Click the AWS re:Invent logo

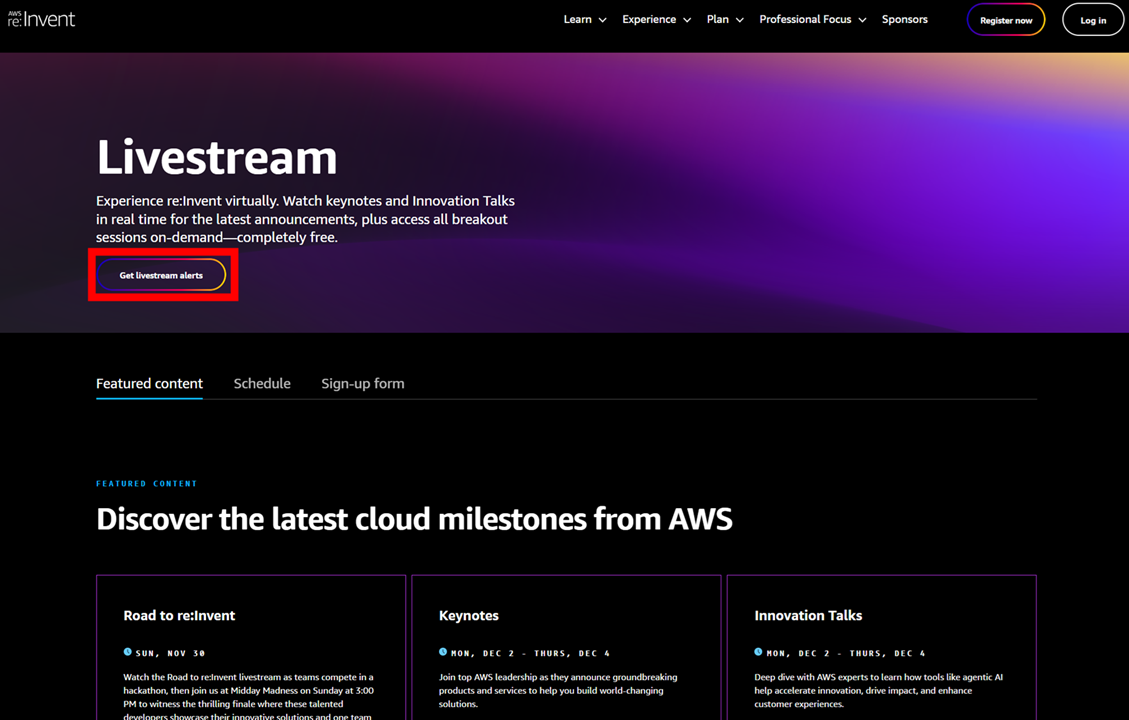click(41, 18)
